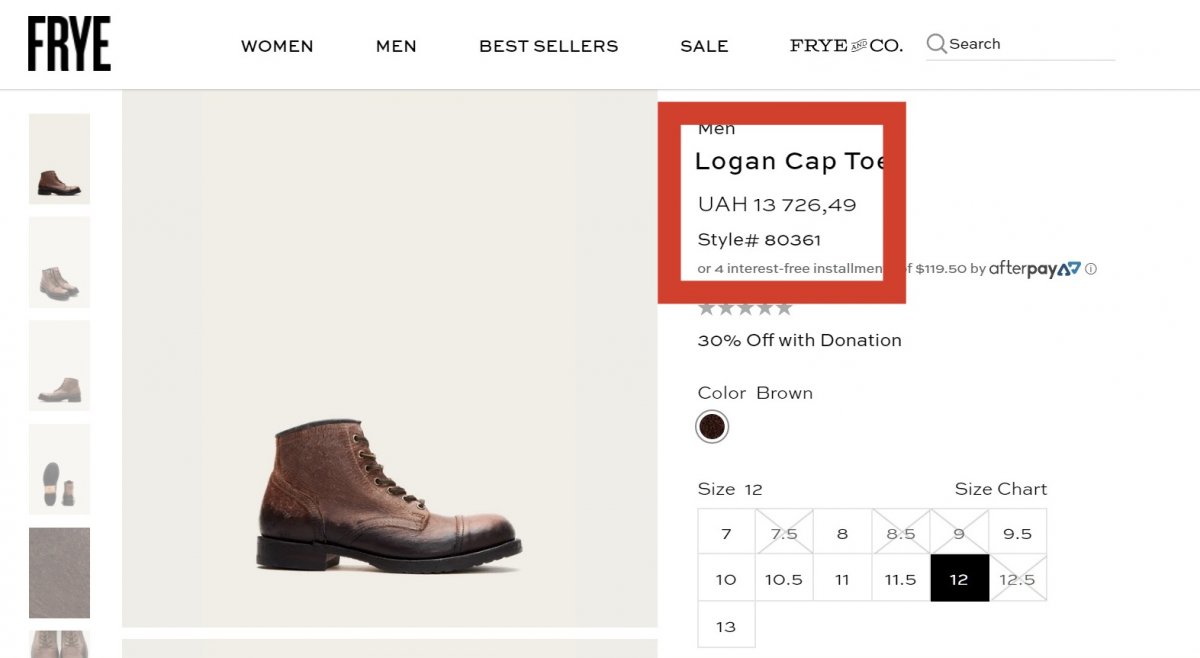The width and height of the screenshot is (1200, 658).
Task: Open the MEN menu
Action: [396, 46]
